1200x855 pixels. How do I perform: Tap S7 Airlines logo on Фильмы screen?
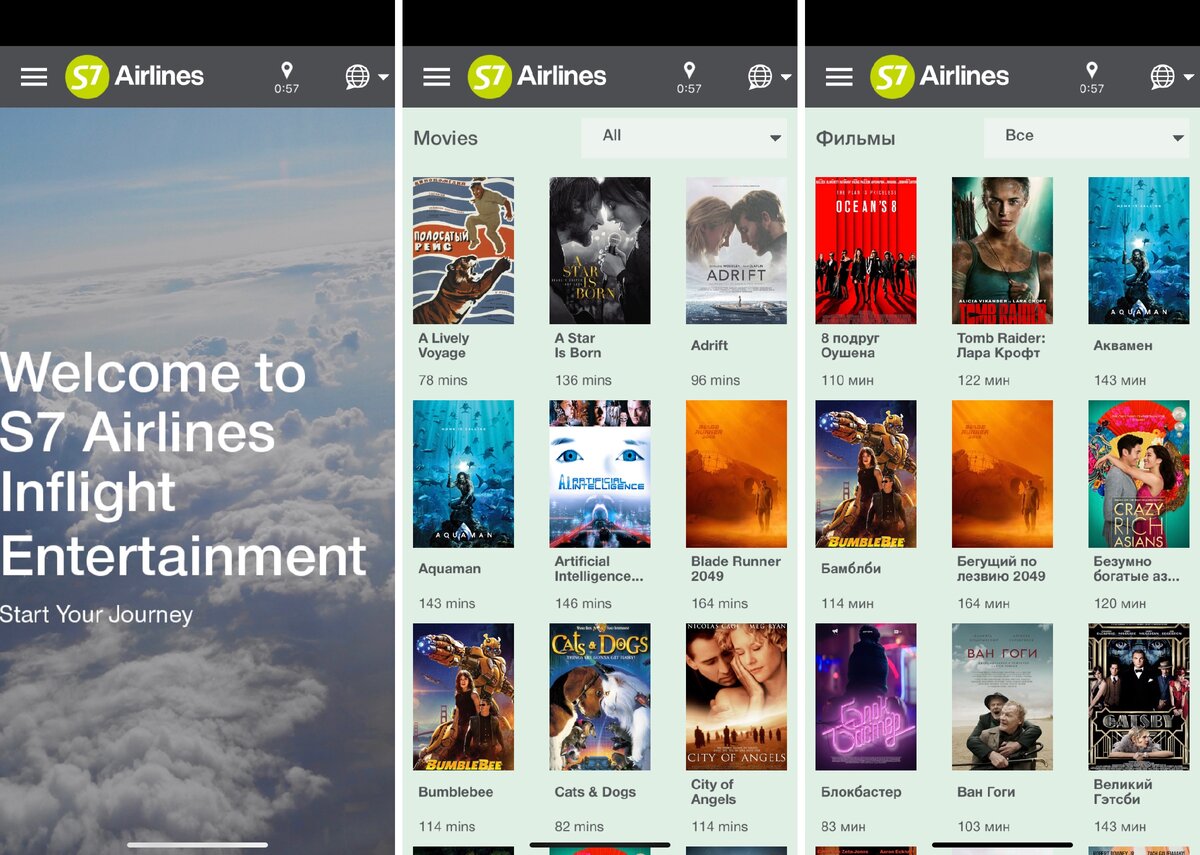pyautogui.click(x=940, y=77)
